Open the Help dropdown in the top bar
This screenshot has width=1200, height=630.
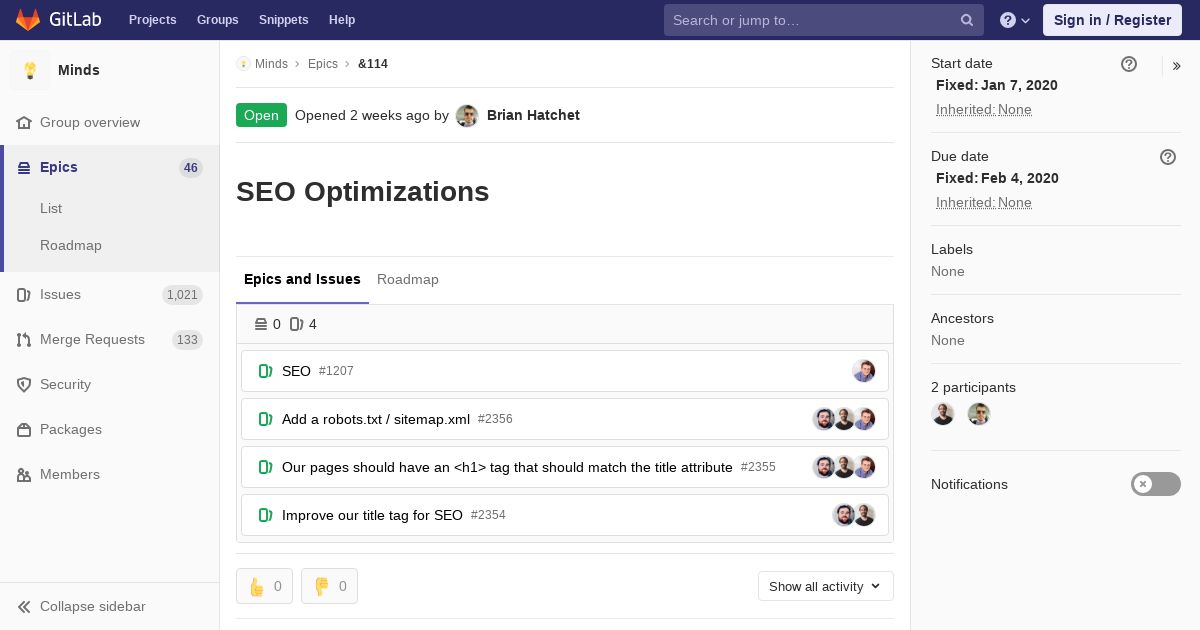click(1015, 20)
